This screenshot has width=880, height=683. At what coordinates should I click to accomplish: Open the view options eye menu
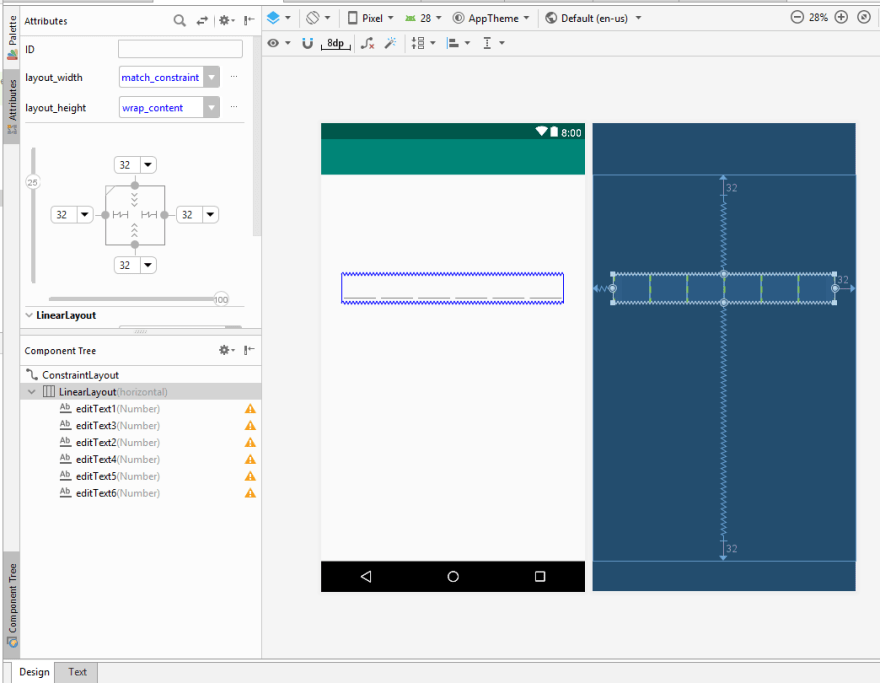click(278, 43)
